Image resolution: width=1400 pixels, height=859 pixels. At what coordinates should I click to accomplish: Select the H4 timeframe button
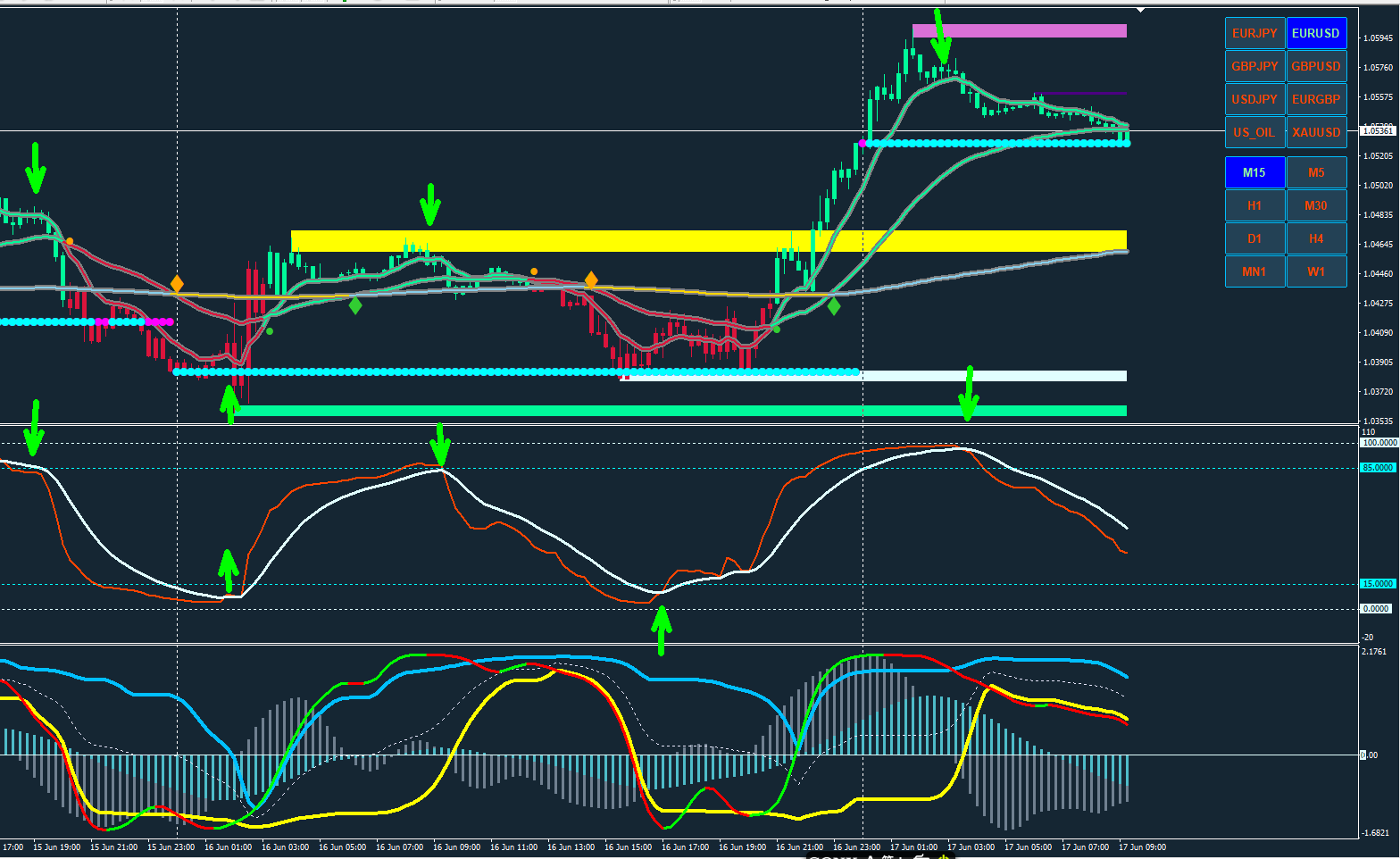click(x=1316, y=238)
